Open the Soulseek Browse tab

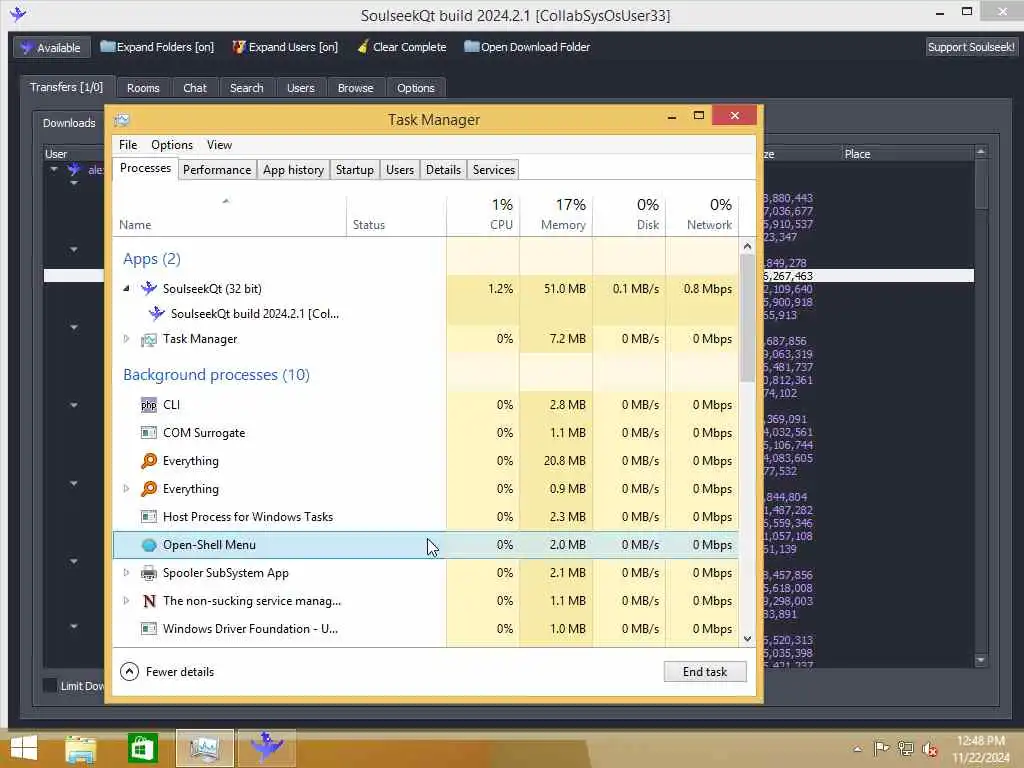[355, 88]
